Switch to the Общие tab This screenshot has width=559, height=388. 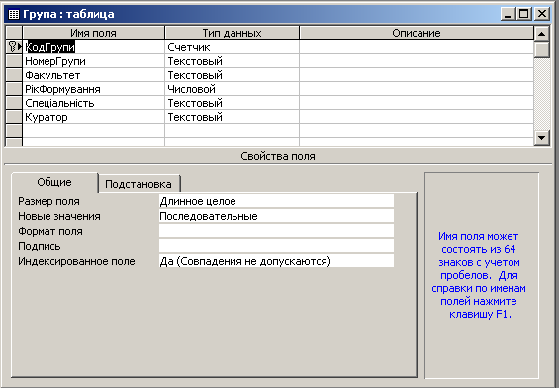[x=55, y=183]
